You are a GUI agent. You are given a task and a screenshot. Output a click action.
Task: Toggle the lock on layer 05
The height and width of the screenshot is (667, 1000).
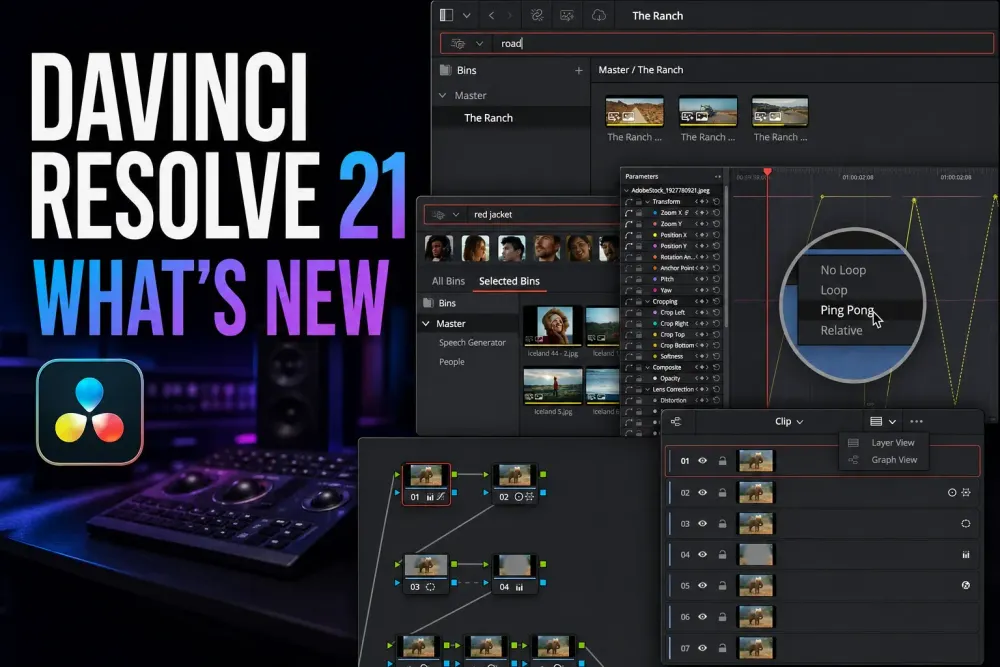point(723,585)
